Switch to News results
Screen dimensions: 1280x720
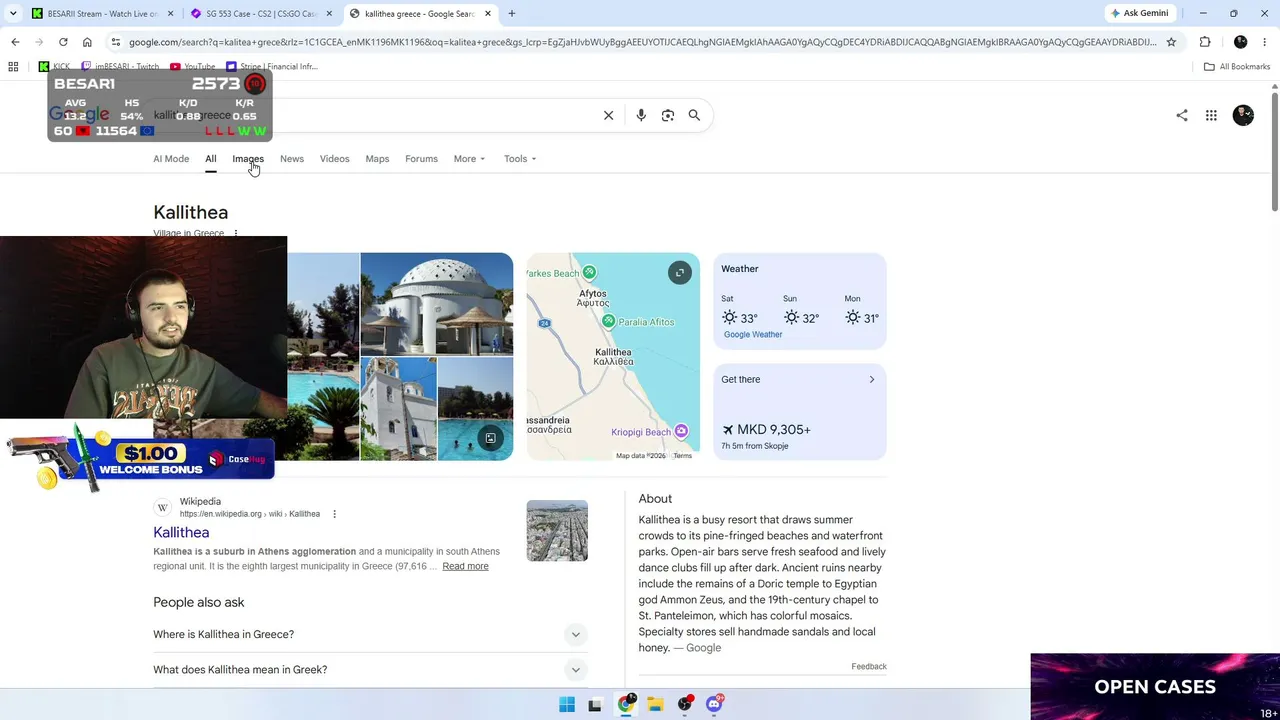pos(292,159)
